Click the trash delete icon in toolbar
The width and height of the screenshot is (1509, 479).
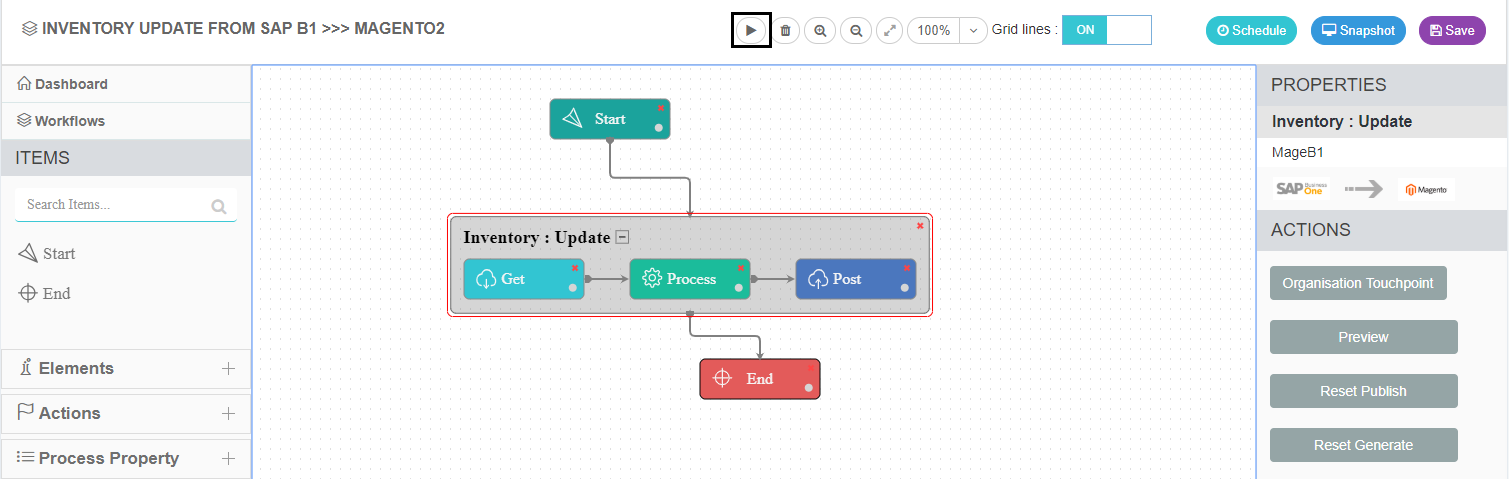tap(785, 31)
